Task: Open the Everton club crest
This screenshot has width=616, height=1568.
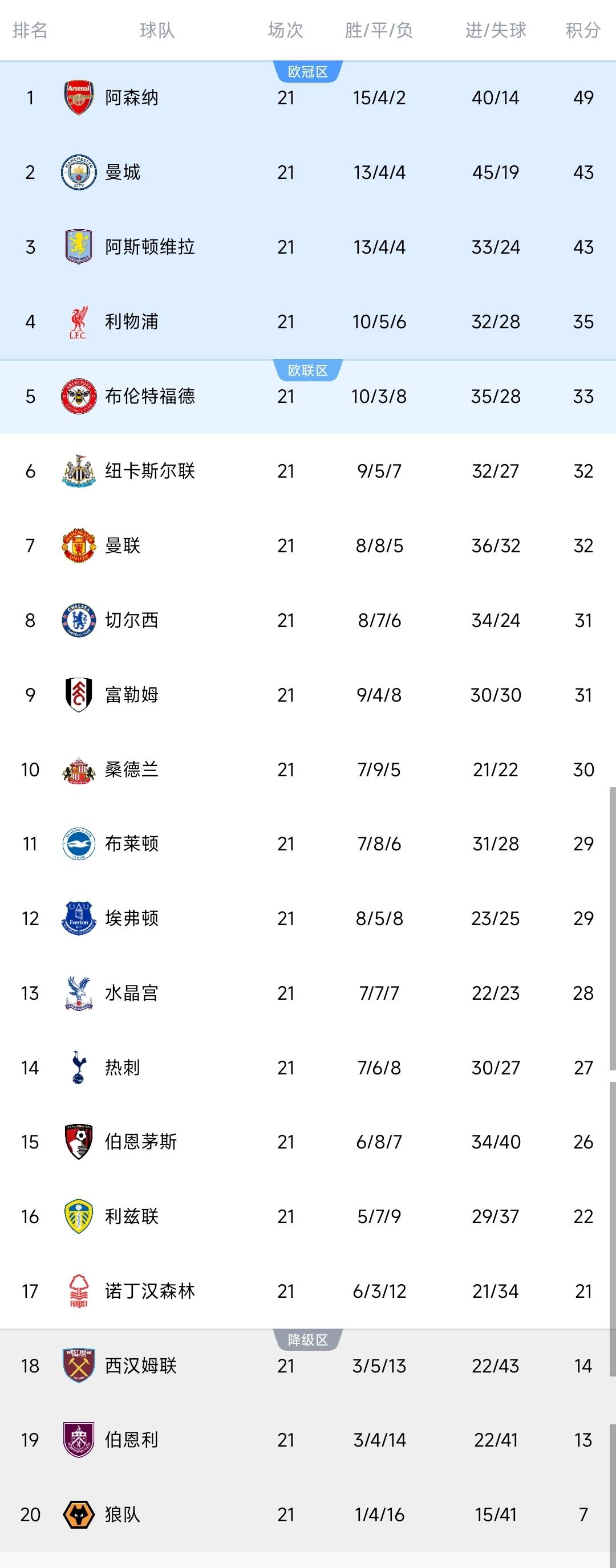Action: point(79,919)
